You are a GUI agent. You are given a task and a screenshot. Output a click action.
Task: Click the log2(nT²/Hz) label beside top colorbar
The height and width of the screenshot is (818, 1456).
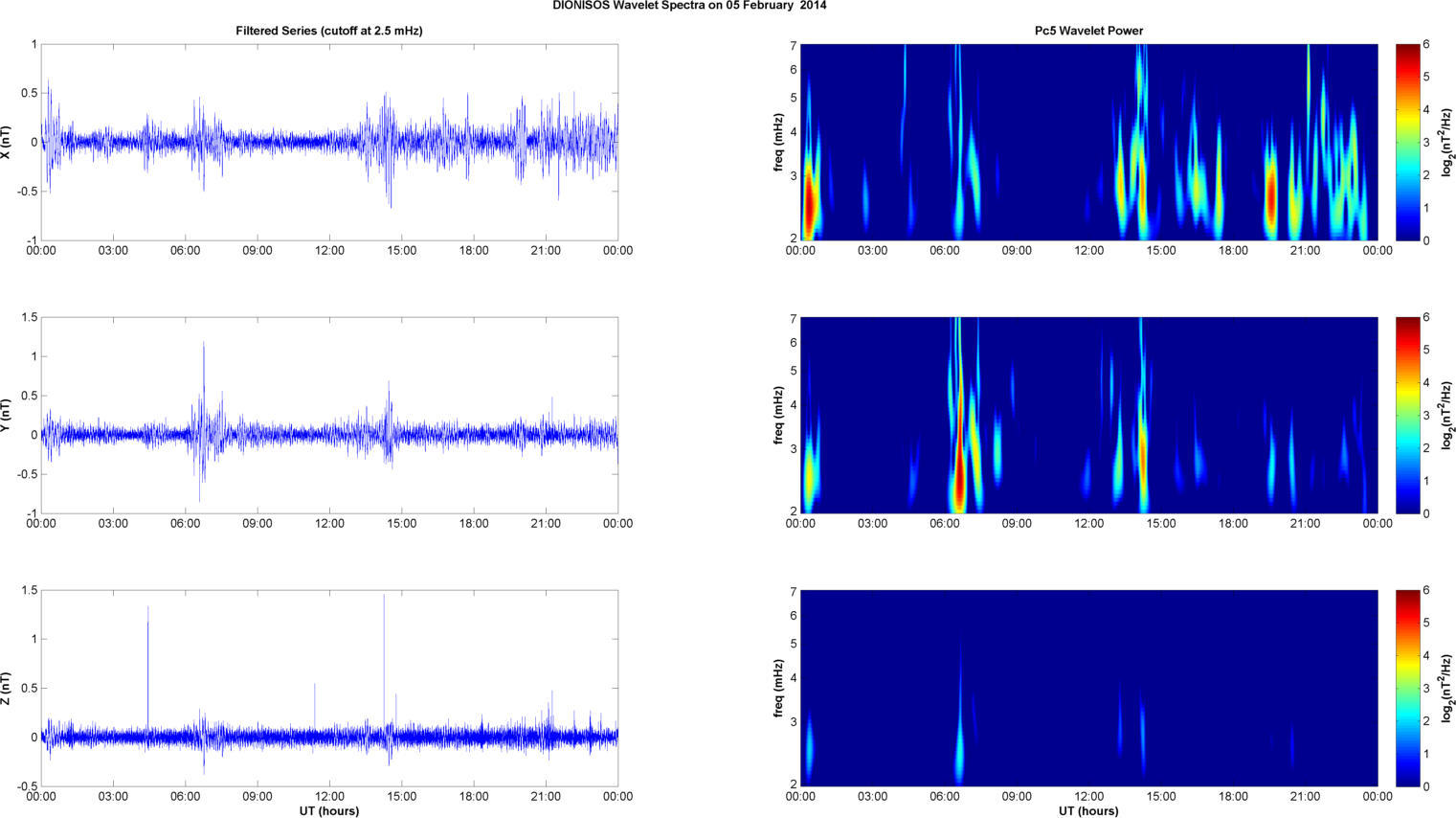[1447, 143]
